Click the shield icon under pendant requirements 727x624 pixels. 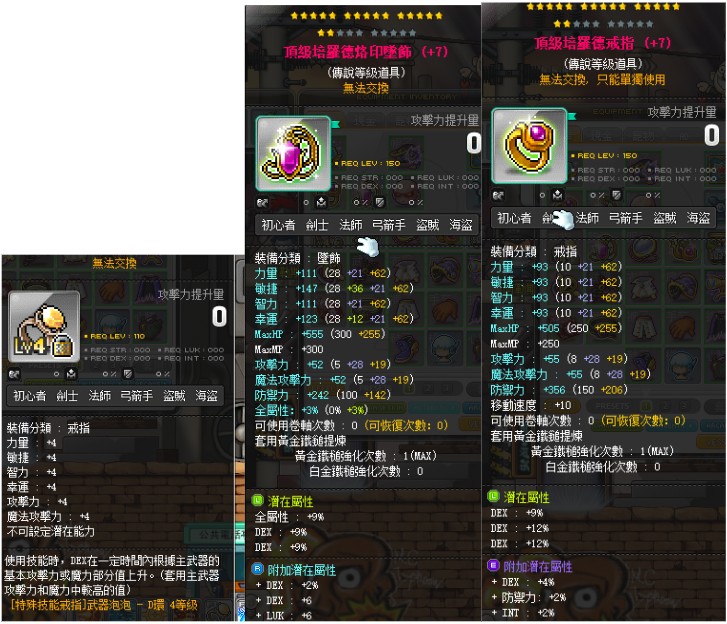coord(380,202)
